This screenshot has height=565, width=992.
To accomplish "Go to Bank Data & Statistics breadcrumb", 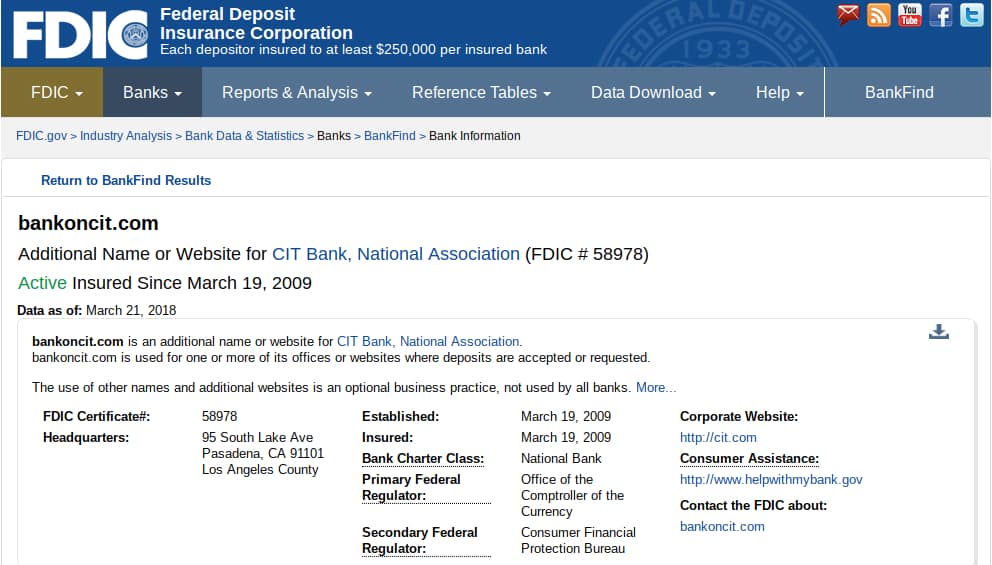I will tap(244, 136).
